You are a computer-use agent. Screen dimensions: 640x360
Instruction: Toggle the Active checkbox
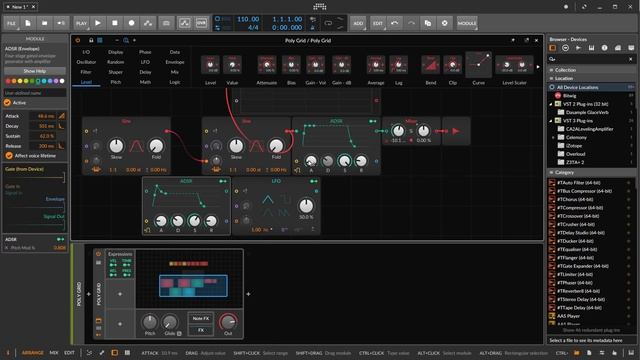(x=8, y=103)
